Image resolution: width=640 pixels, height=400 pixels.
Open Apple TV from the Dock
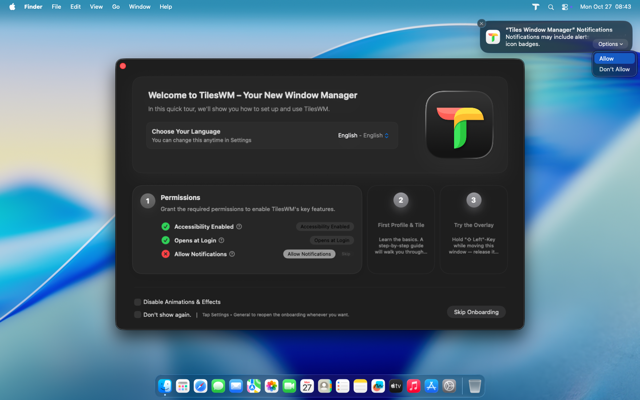pos(396,386)
